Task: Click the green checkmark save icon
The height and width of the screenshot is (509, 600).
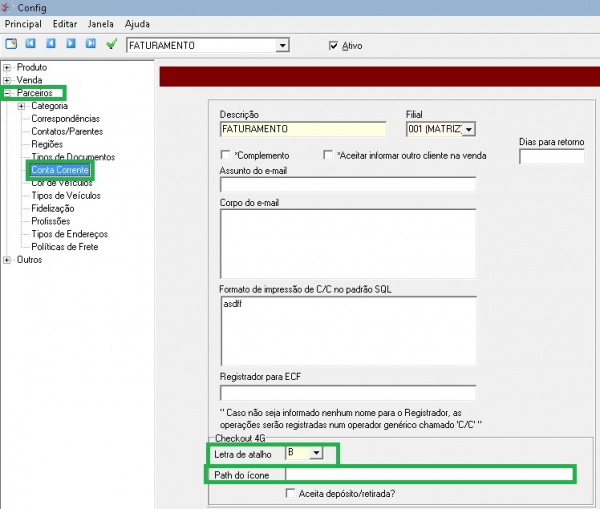Action: 112,45
